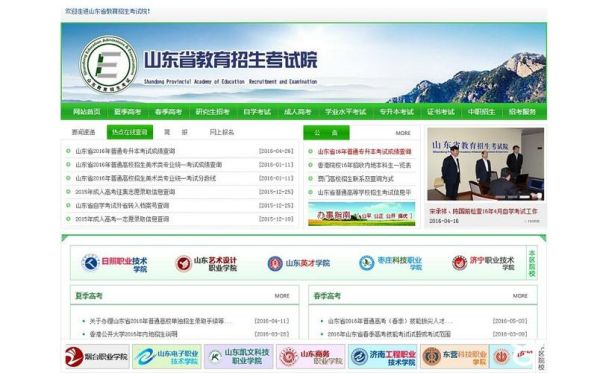Select 专升本考试 in green nav bar
600x373 pixels.
(396, 112)
